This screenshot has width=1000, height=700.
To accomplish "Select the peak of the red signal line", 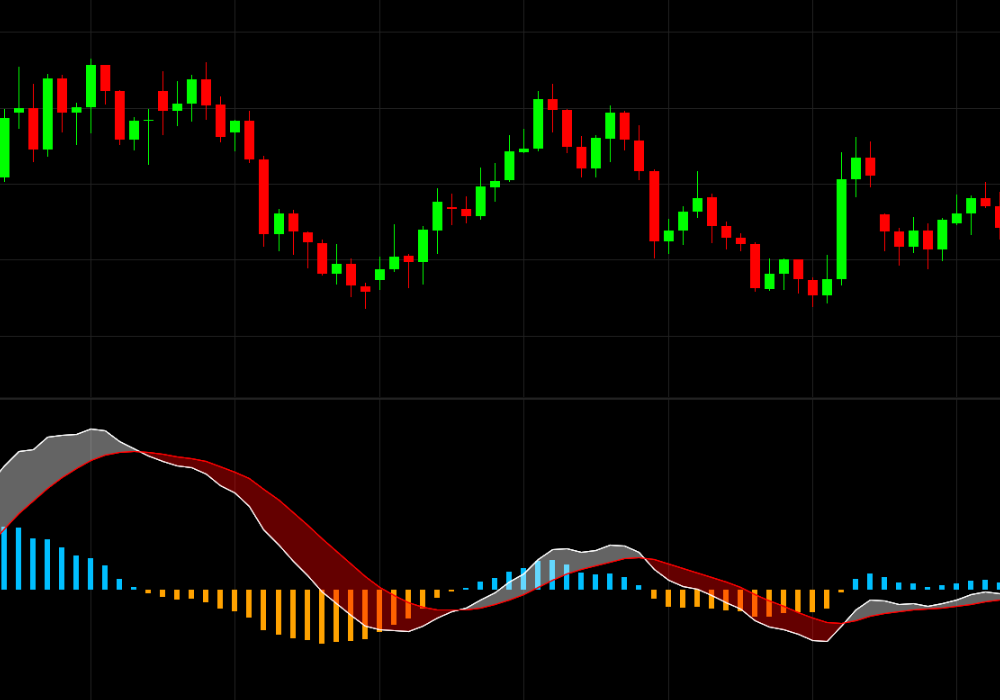I will (x=128, y=452).
